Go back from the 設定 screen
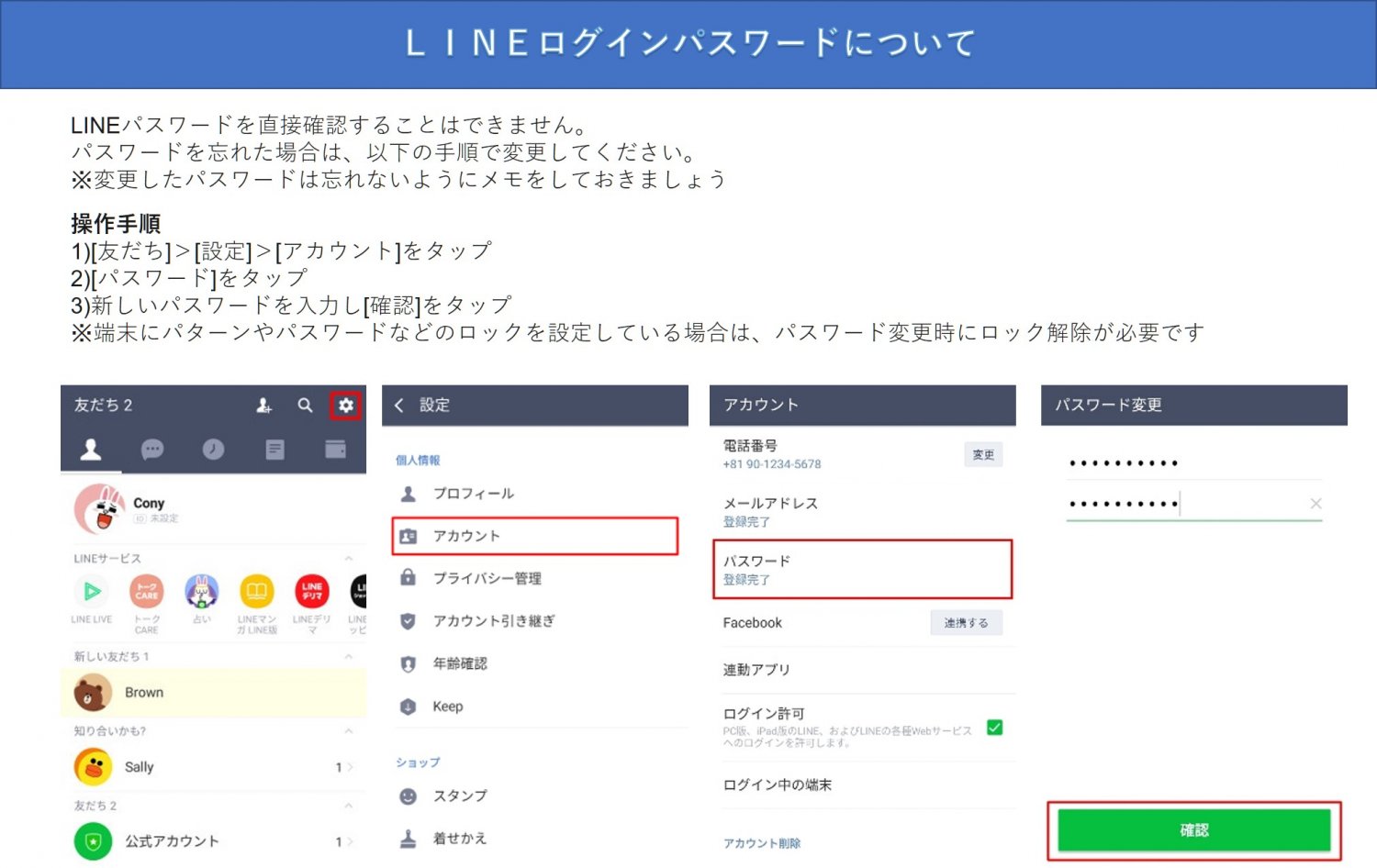Viewport: 1377px width, 868px height. click(x=399, y=405)
